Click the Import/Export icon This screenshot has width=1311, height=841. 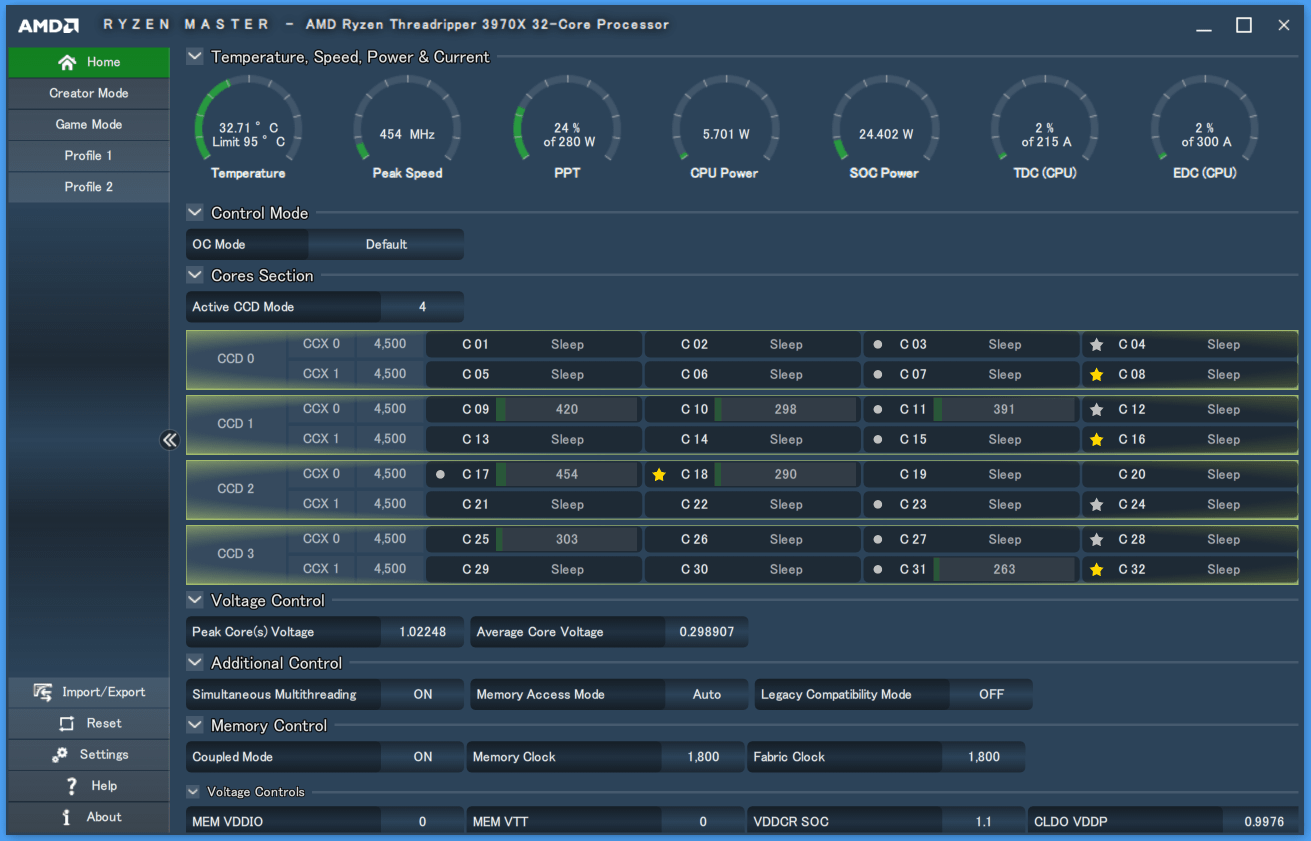pos(43,692)
